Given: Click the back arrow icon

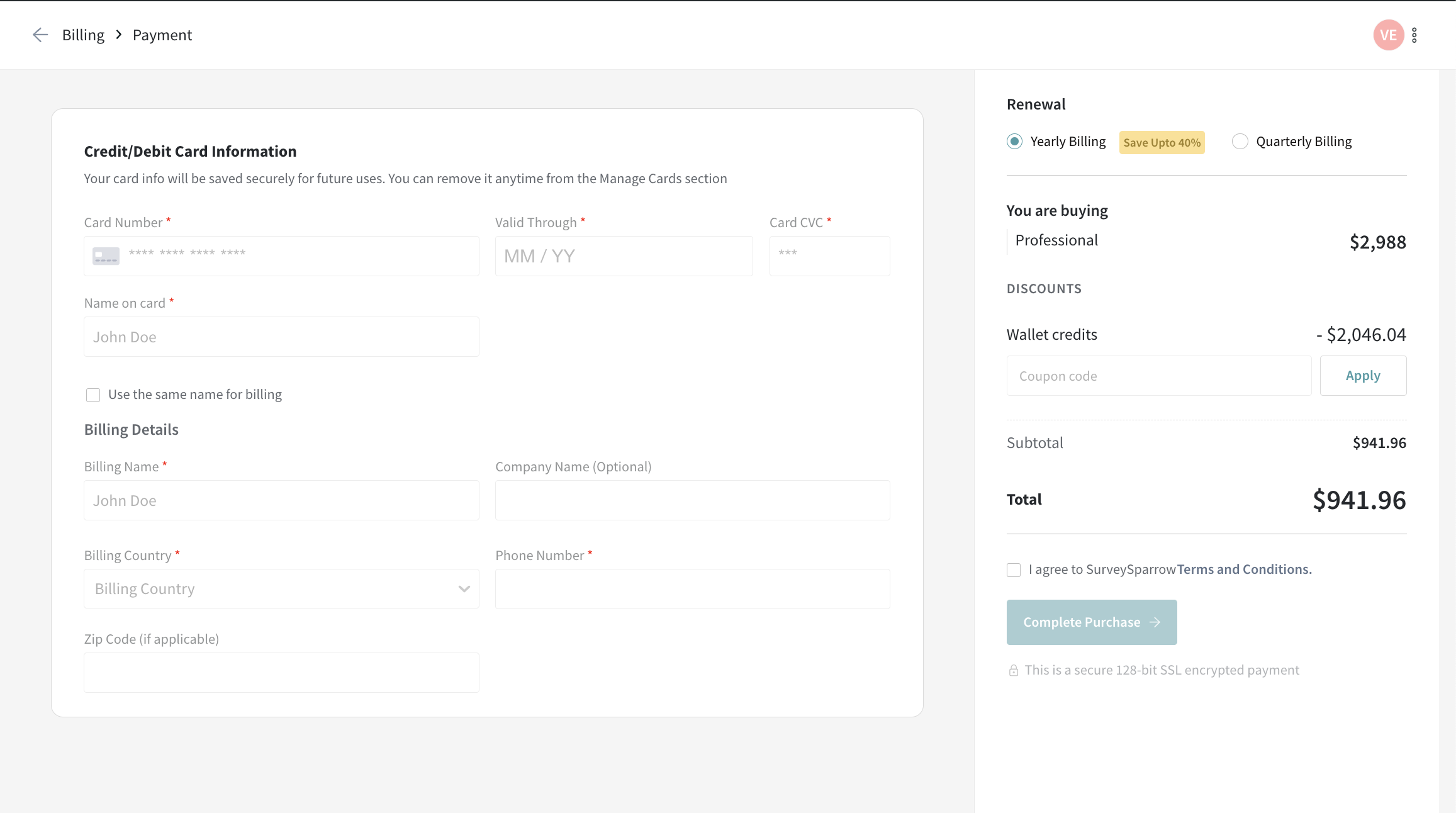Looking at the screenshot, I should coord(40,35).
